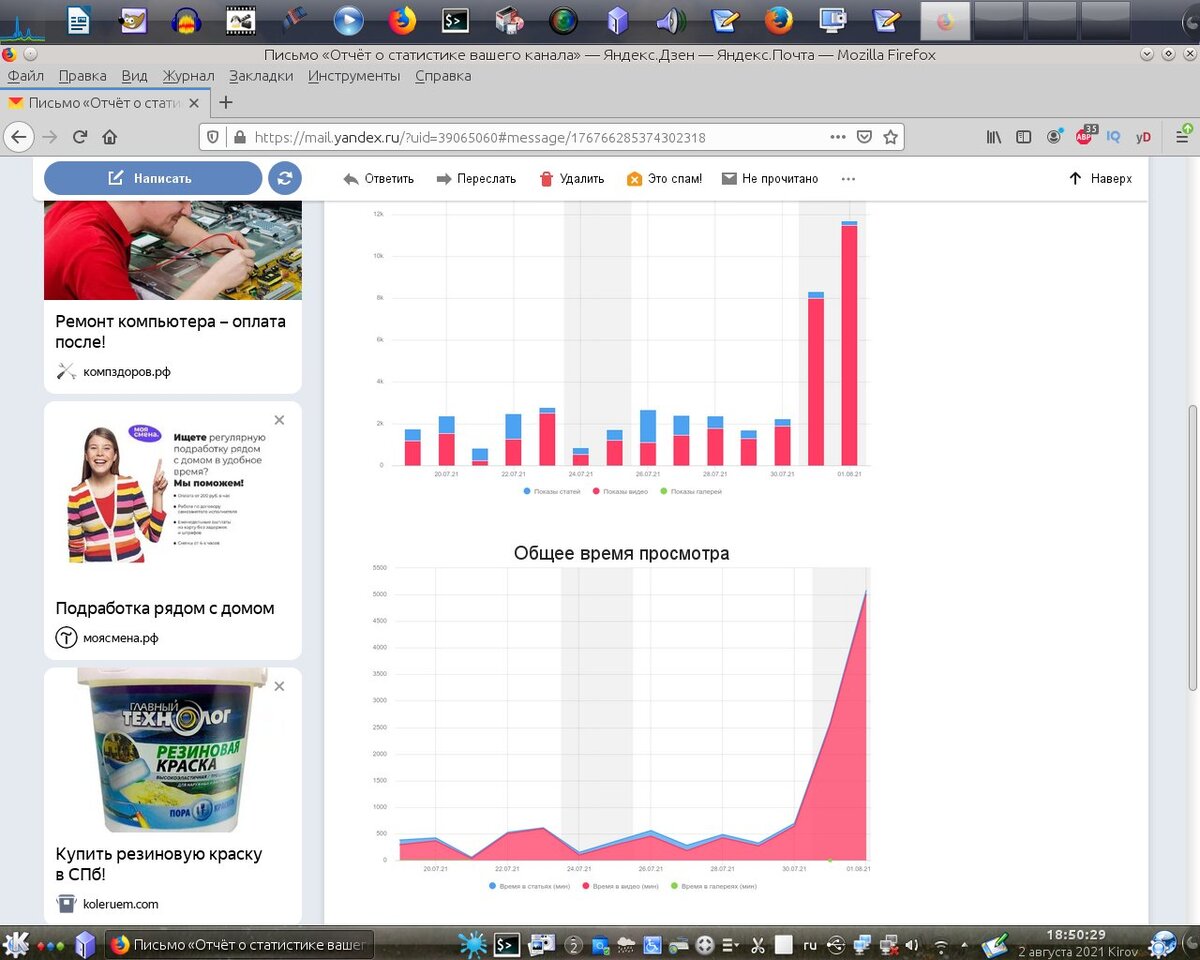Viewport: 1200px width, 960px height.
Task: Launch the GIMP icon in the top panel
Action: coord(134,19)
